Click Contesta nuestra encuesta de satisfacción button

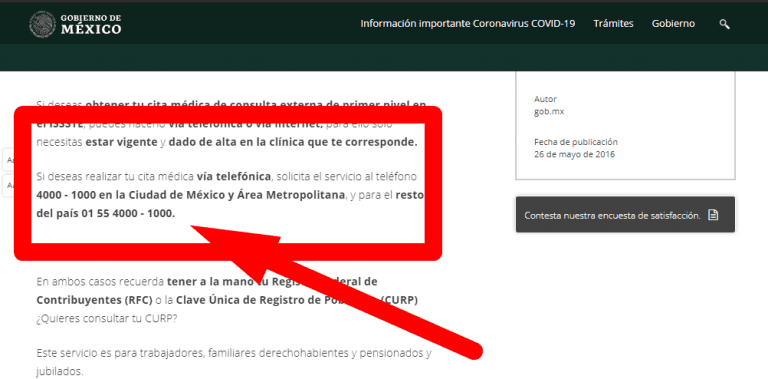click(x=625, y=214)
